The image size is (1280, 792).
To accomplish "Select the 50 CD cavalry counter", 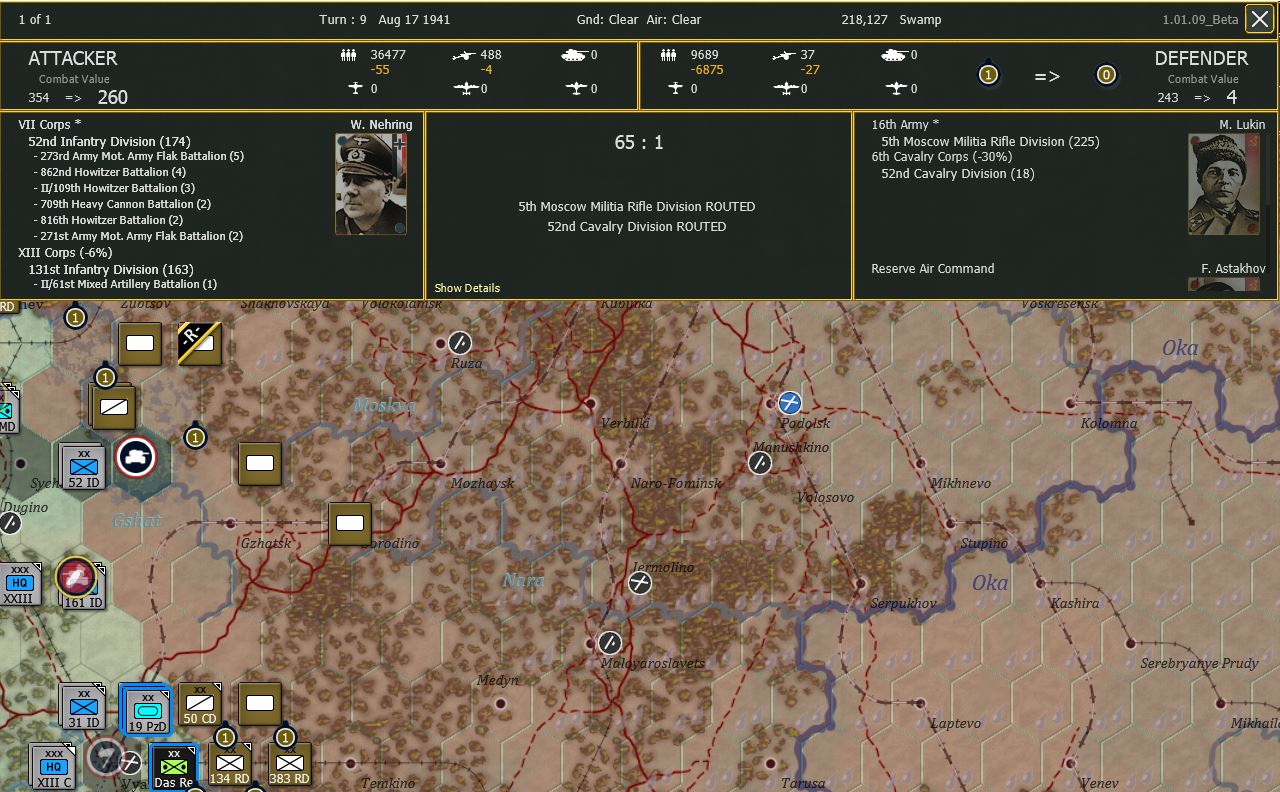I will tap(200, 704).
